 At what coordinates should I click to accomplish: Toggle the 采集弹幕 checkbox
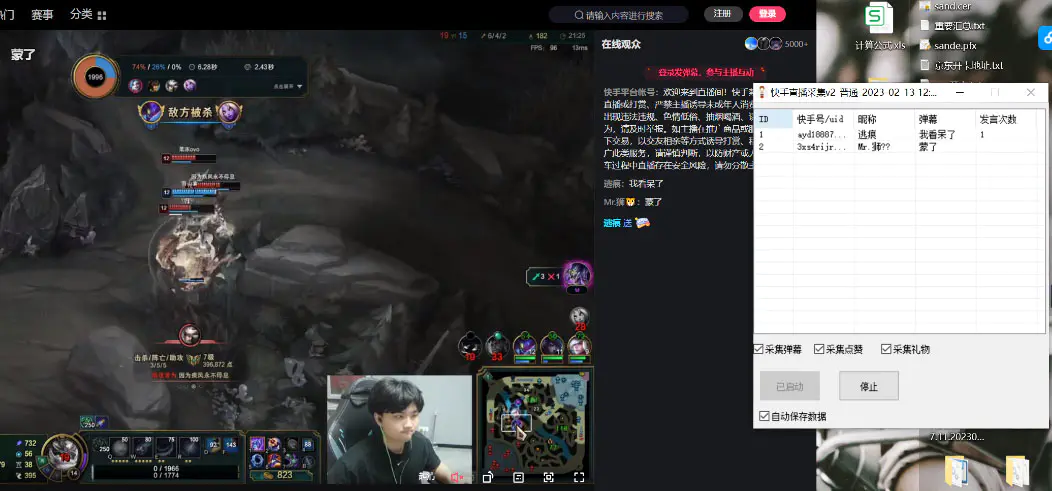coord(758,349)
